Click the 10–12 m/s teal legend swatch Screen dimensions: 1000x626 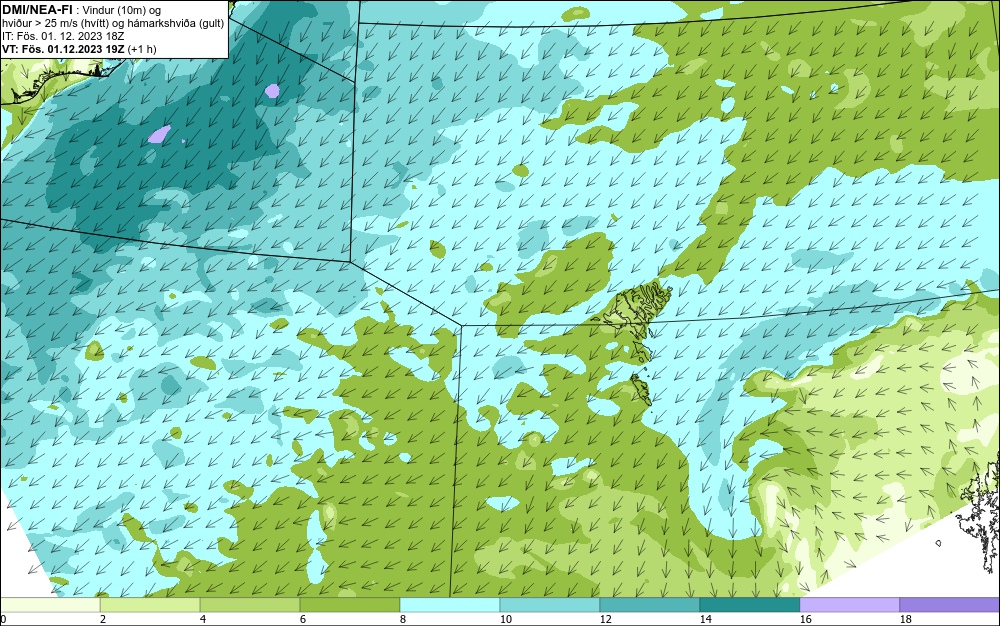coord(550,604)
